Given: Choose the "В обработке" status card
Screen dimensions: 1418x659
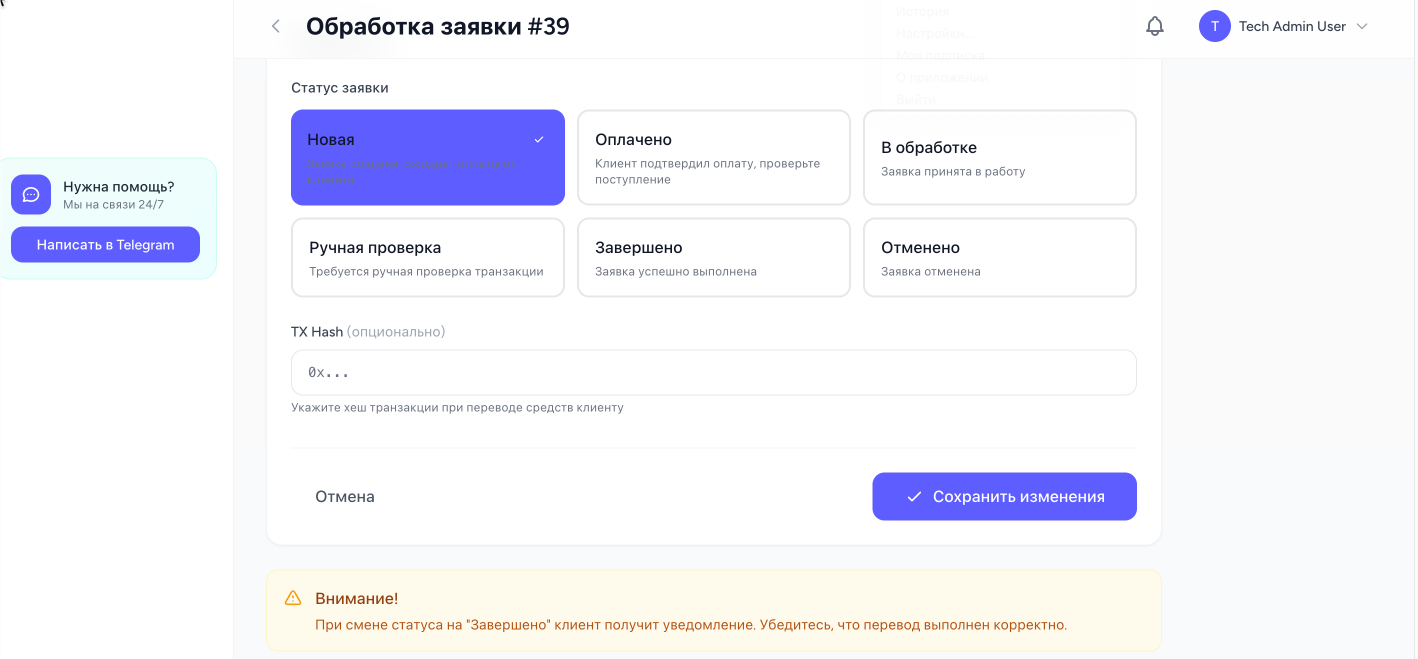Looking at the screenshot, I should 999,157.
